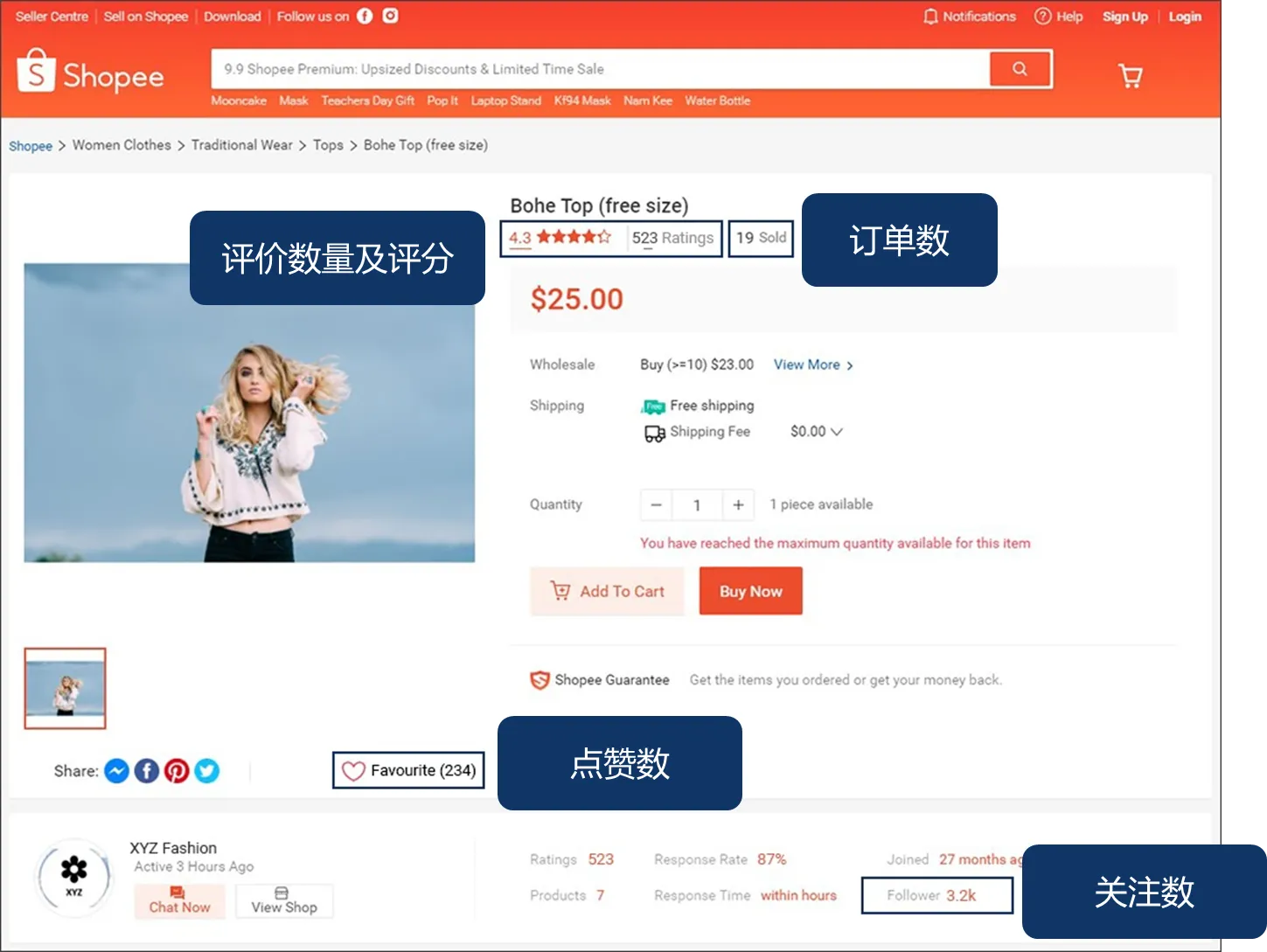Click the Buy Now button
Viewport: 1267px width, 952px height.
(750, 591)
